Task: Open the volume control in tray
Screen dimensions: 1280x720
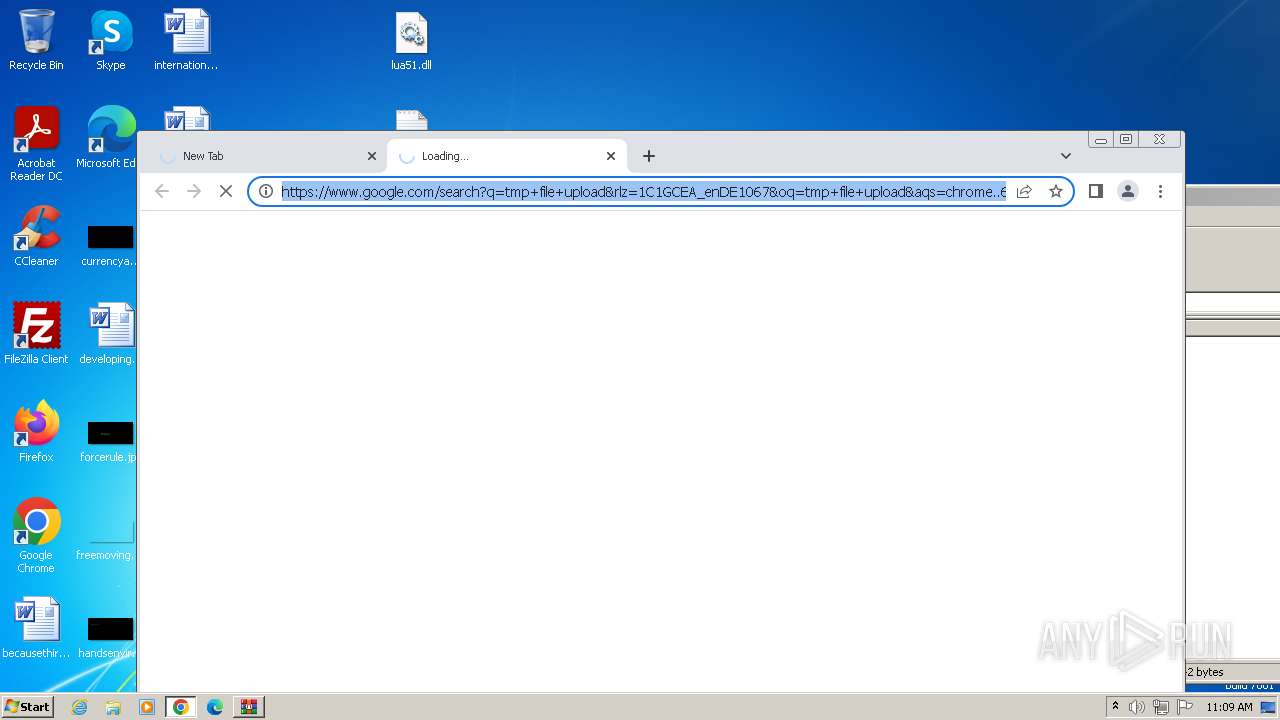Action: coord(1137,707)
